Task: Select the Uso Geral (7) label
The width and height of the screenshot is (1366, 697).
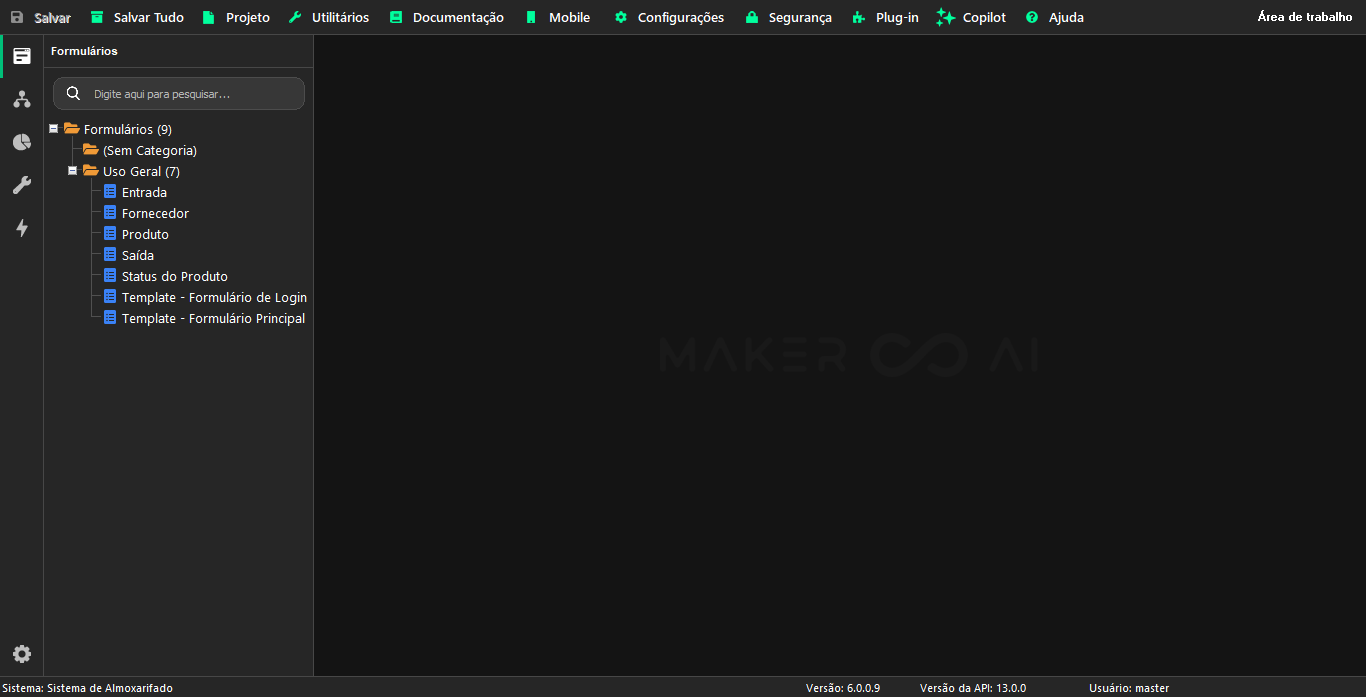Action: coord(141,171)
